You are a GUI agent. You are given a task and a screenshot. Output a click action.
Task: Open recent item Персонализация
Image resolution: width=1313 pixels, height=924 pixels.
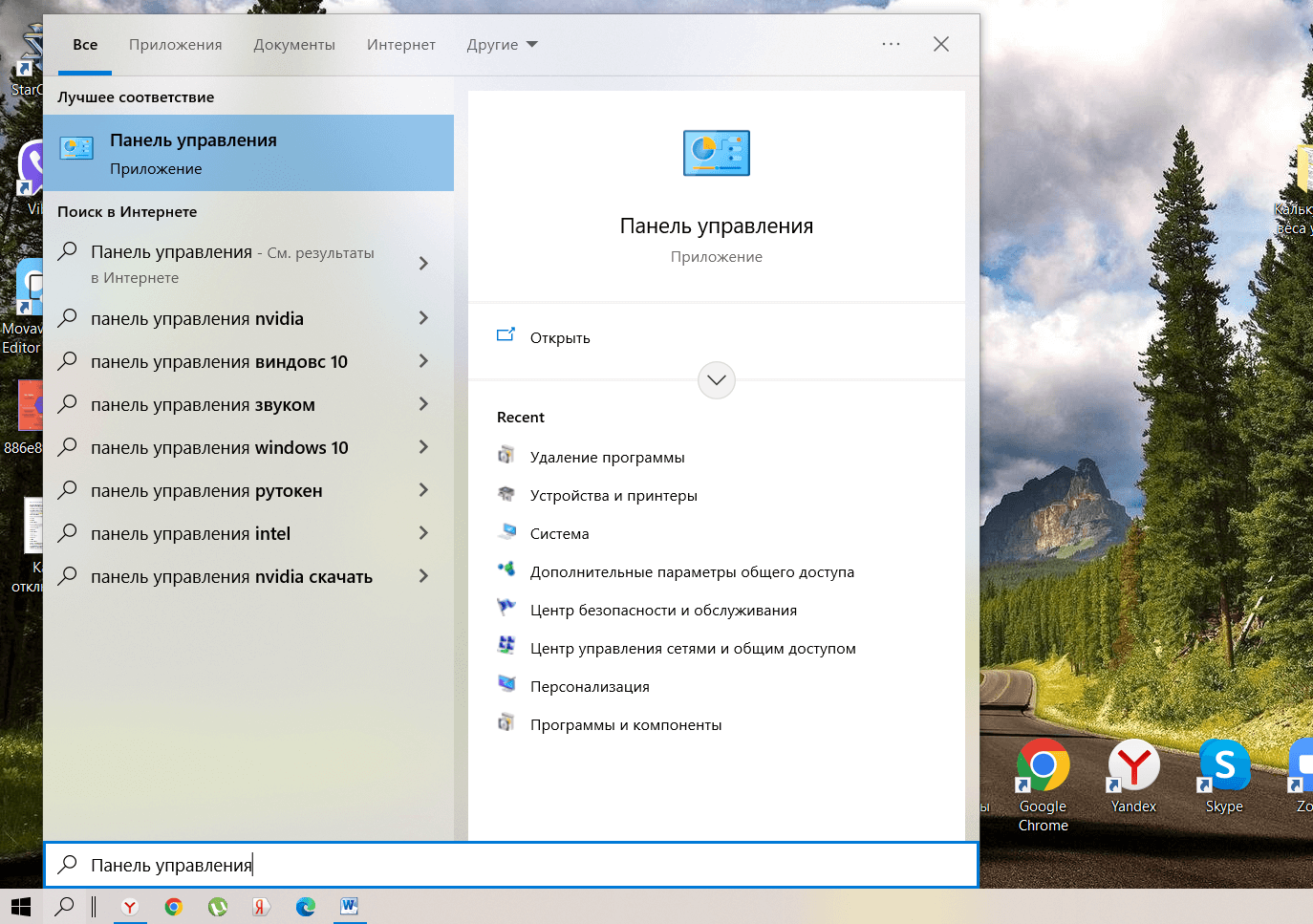pos(590,687)
